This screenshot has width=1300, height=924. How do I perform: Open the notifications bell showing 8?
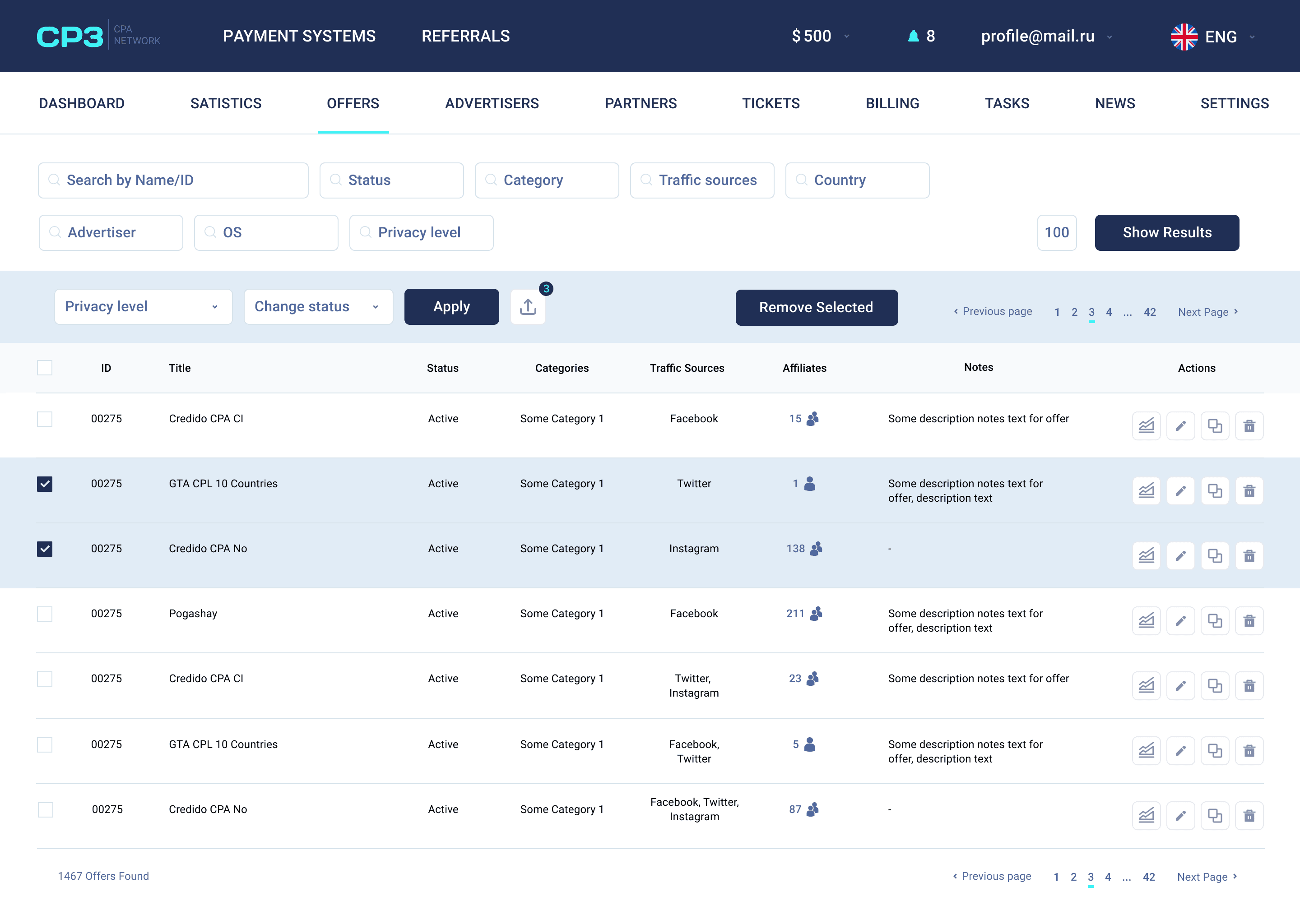tap(913, 36)
